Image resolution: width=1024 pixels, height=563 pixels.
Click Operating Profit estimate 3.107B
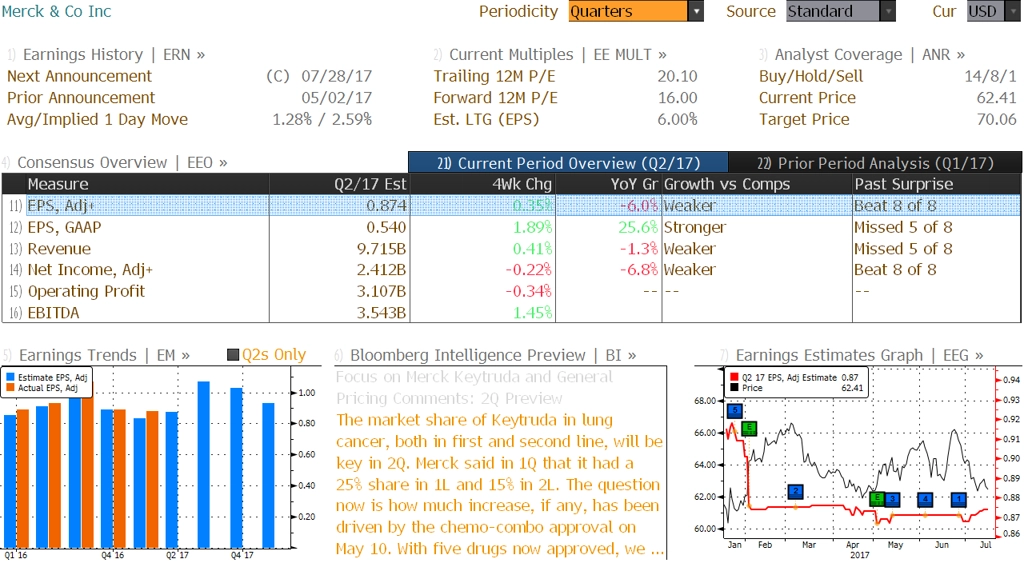click(381, 291)
